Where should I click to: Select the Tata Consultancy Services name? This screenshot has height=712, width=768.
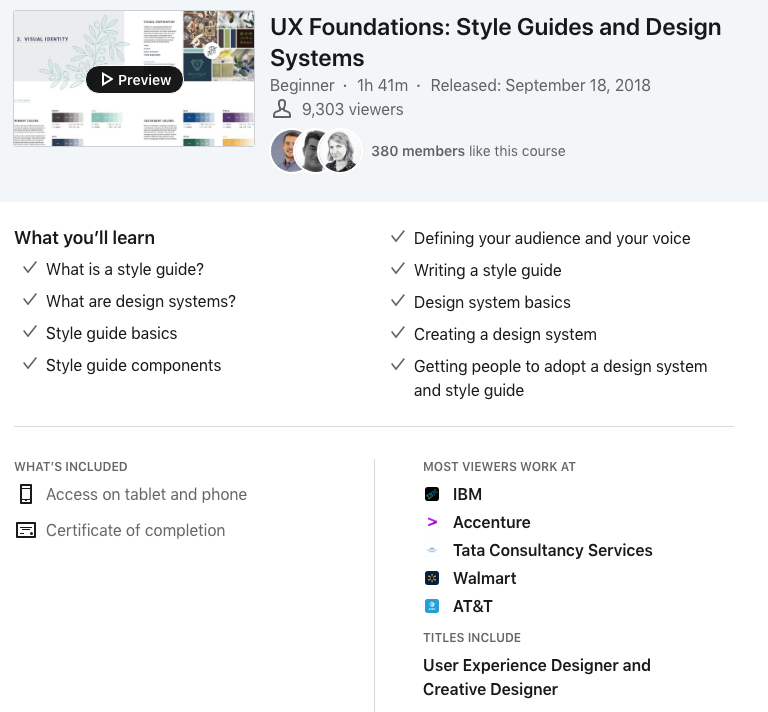point(552,550)
